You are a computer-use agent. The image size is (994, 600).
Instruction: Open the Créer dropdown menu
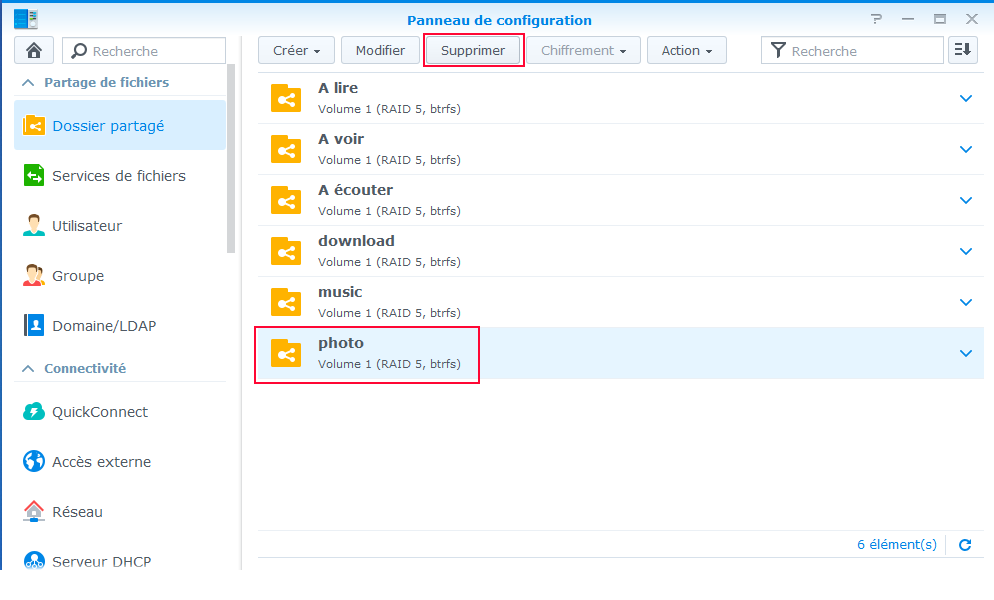click(x=296, y=50)
